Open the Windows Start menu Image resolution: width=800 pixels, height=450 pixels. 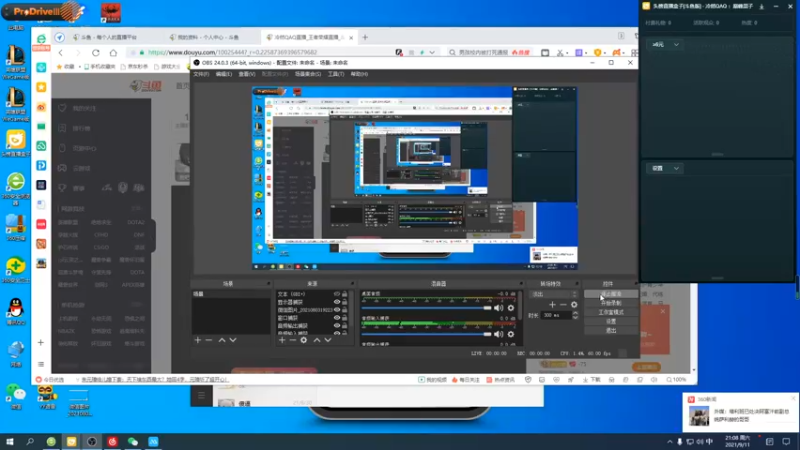coord(10,441)
